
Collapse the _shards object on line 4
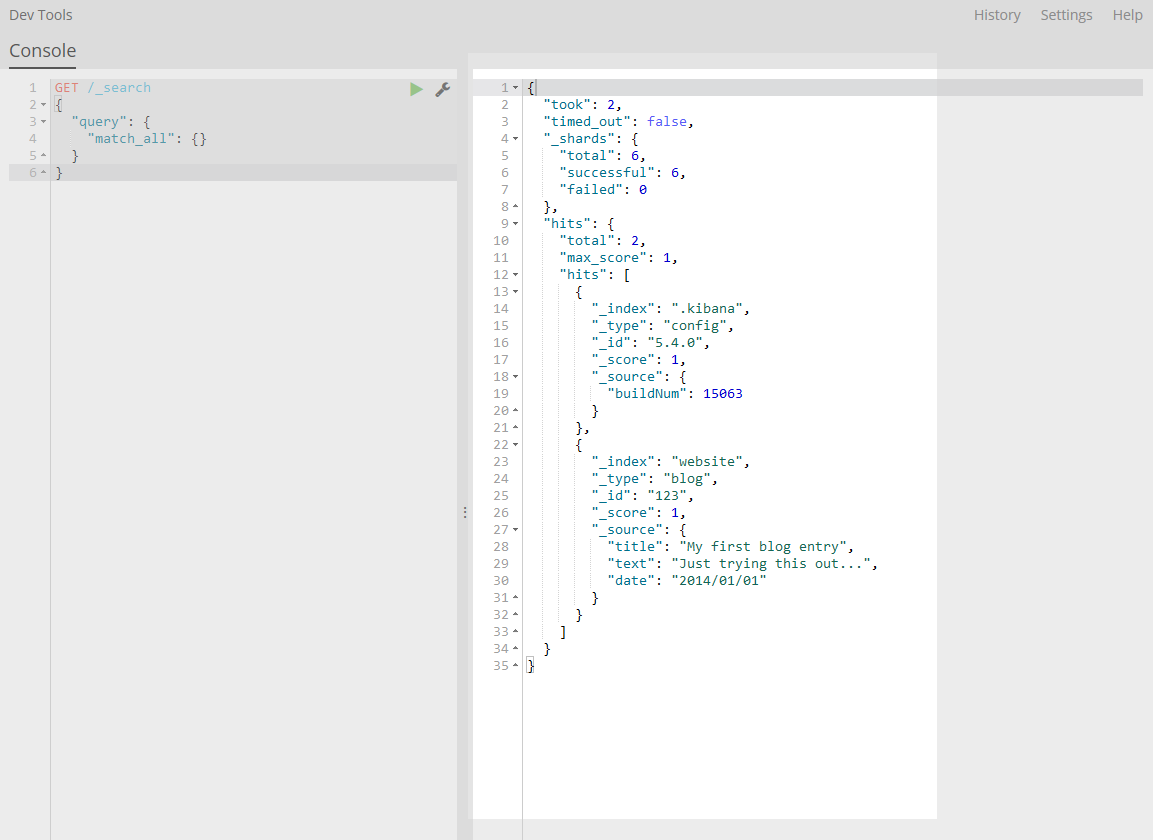(x=516, y=138)
